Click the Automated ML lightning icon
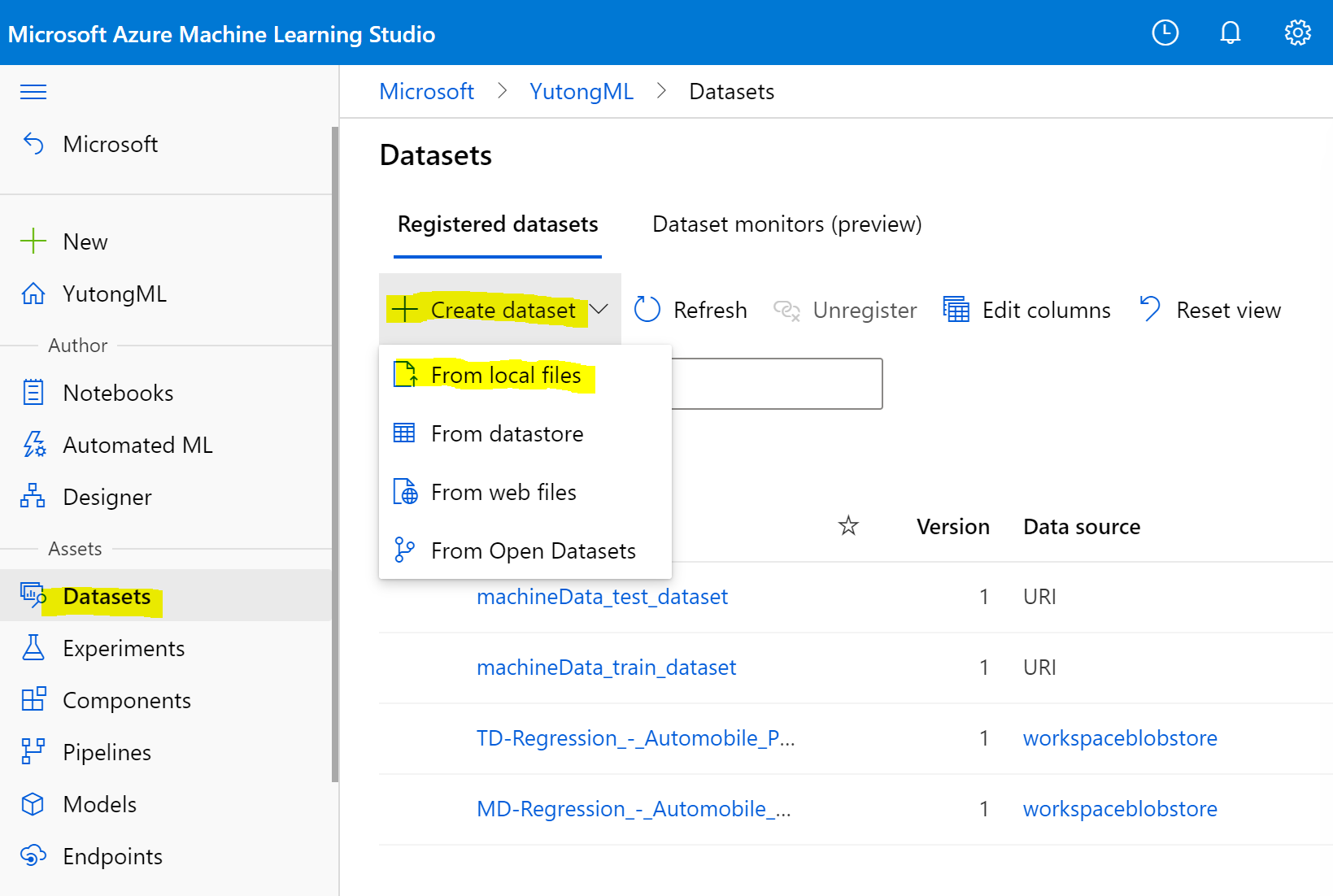Viewport: 1333px width, 896px height. tap(33, 445)
